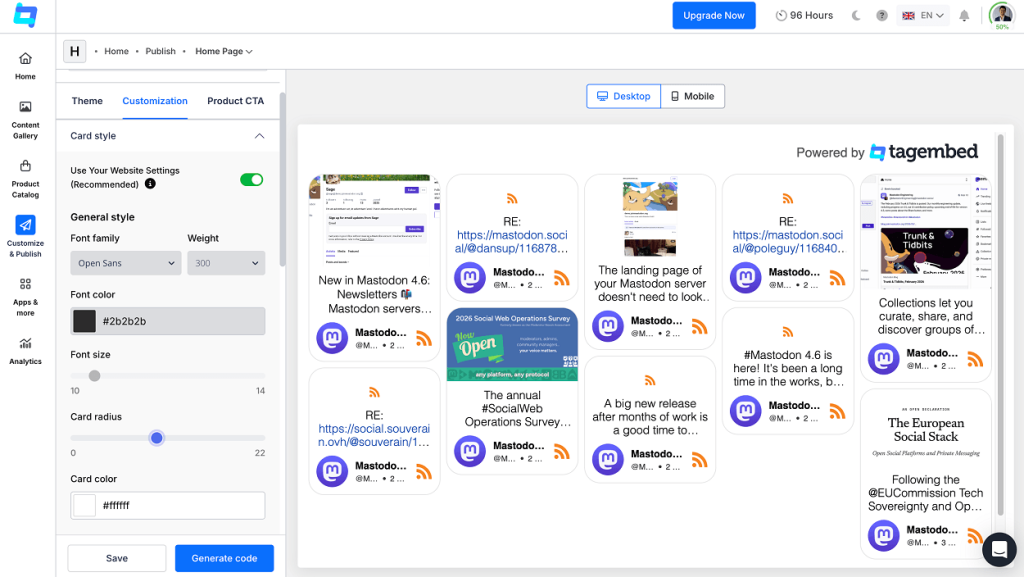
Task: Open the font Weight dropdown
Action: coord(226,263)
